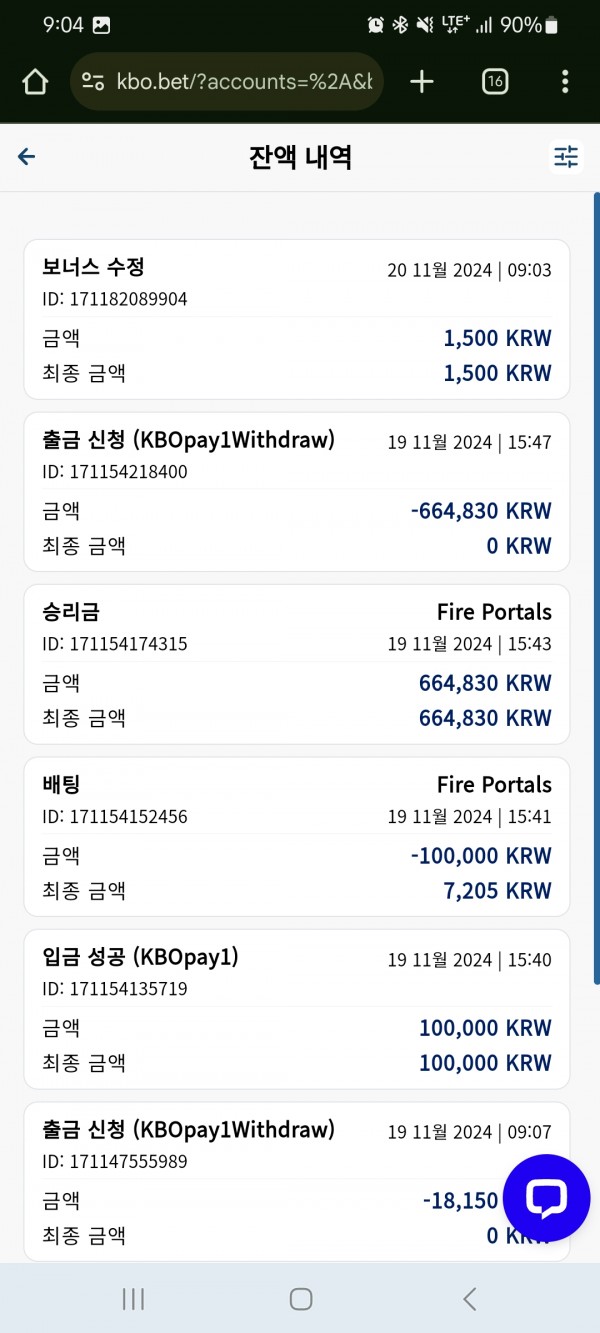
Task: Open the 입금 성공 (KBOpay1) entry
Action: (x=297, y=1009)
